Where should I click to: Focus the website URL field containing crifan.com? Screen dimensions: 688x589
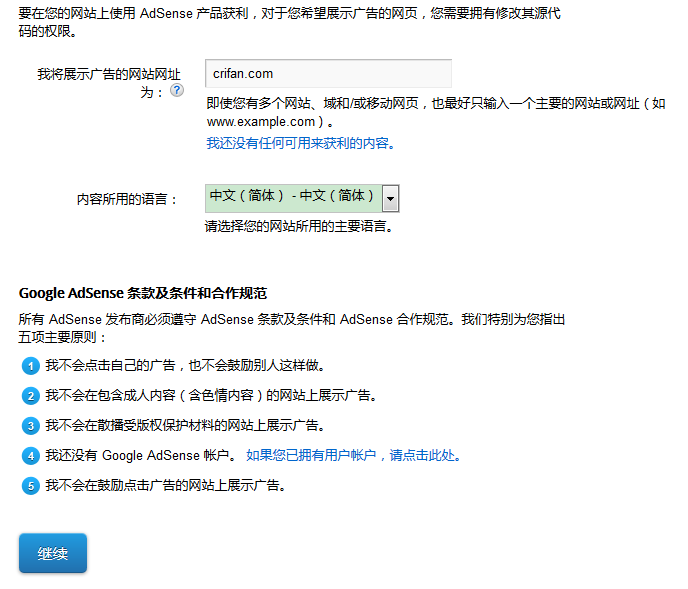click(328, 73)
